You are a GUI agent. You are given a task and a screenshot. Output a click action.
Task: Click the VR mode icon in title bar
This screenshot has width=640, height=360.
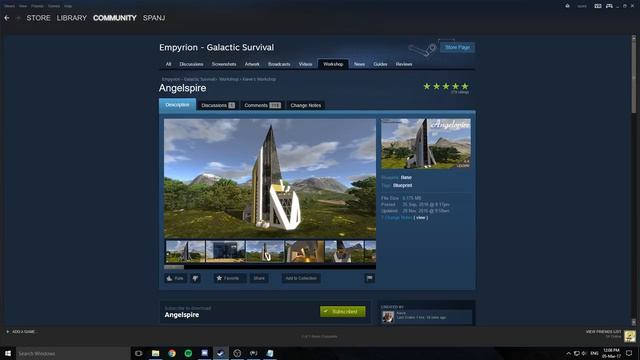(598, 6)
